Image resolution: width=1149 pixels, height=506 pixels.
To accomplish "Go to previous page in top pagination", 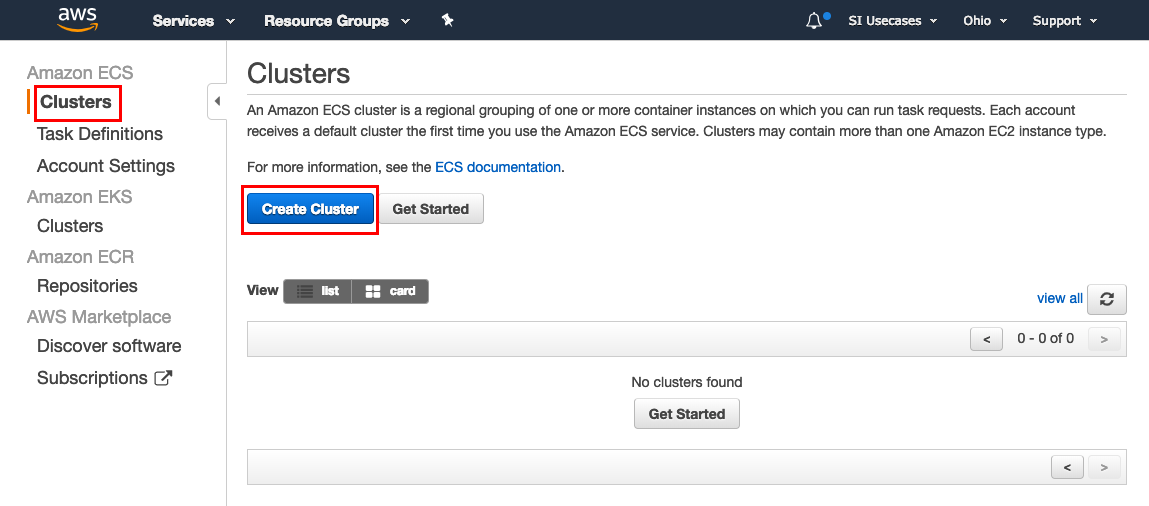I will tap(986, 339).
